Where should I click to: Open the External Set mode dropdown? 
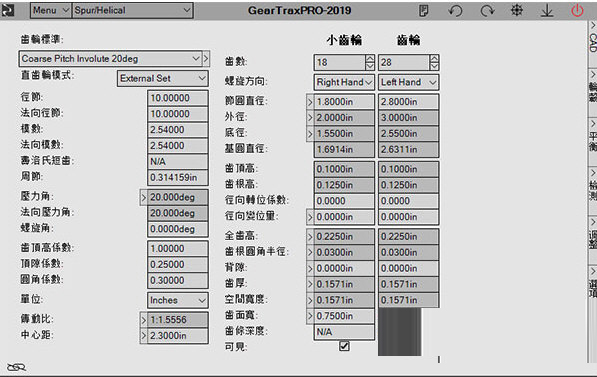tap(163, 78)
